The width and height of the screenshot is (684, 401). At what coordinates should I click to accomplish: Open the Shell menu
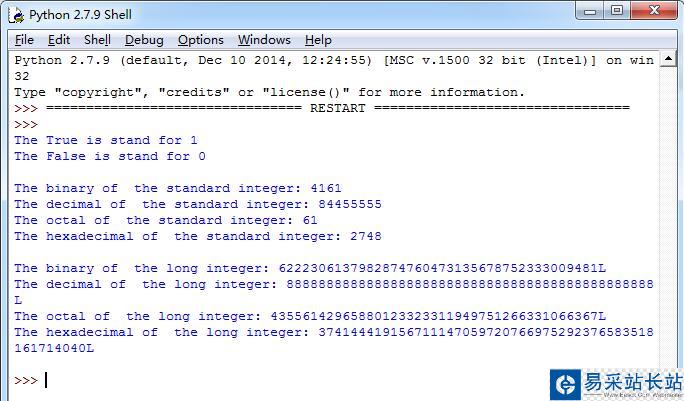tap(97, 40)
